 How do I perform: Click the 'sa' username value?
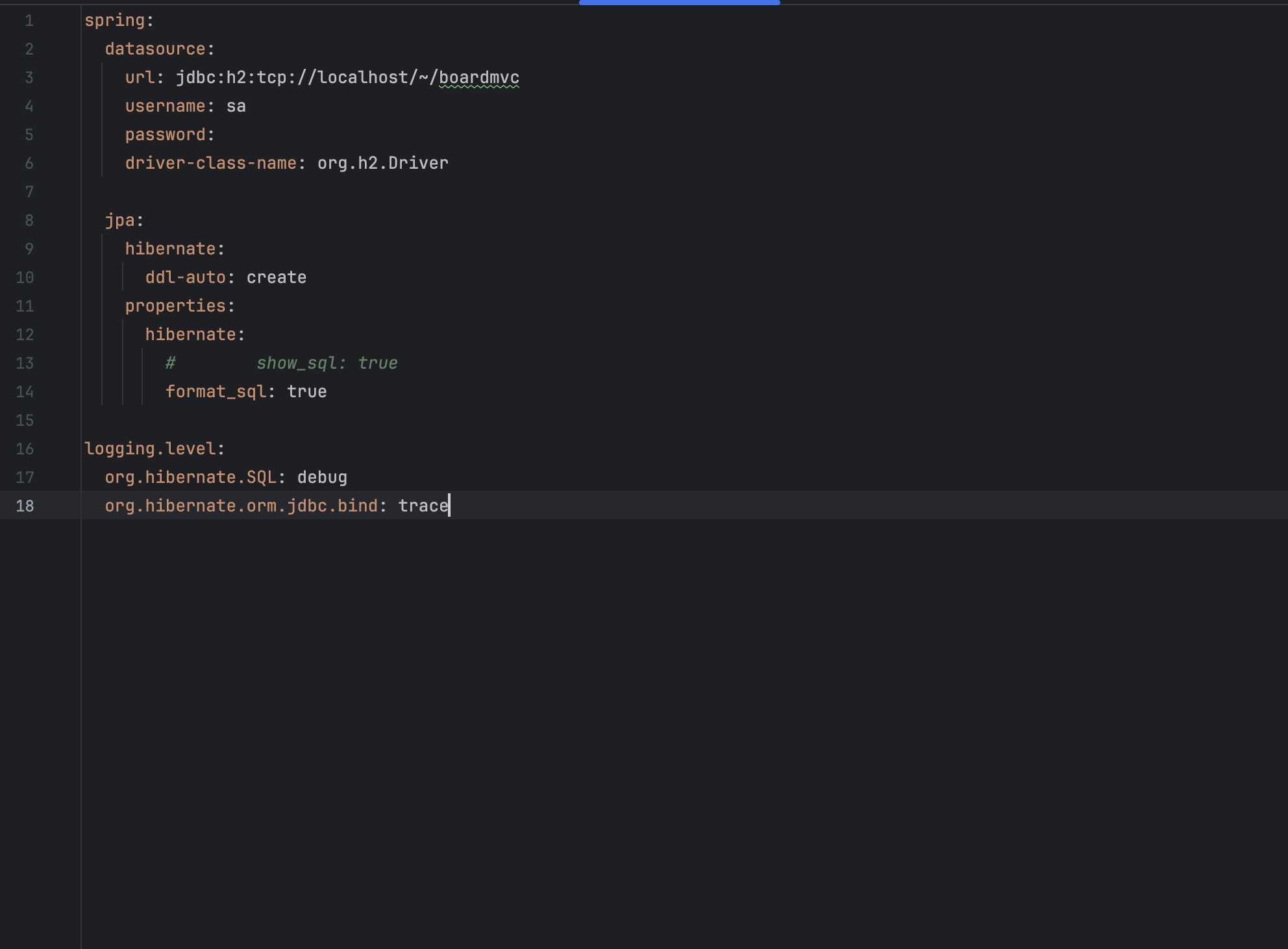tap(236, 106)
